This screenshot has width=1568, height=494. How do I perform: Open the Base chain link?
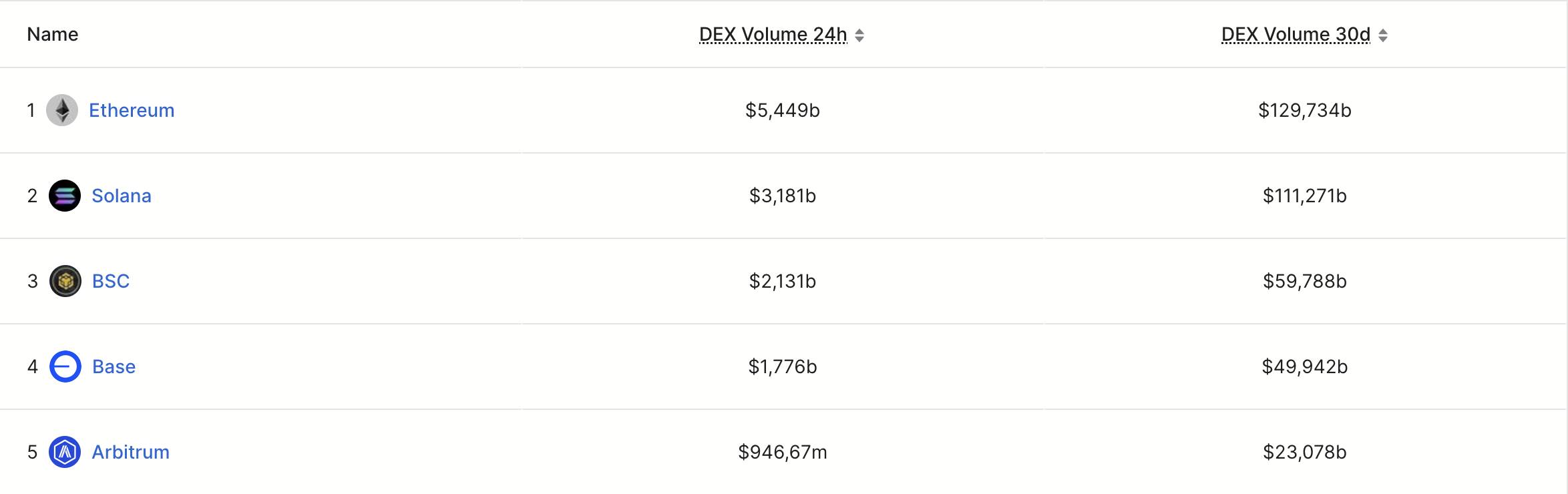(x=114, y=366)
